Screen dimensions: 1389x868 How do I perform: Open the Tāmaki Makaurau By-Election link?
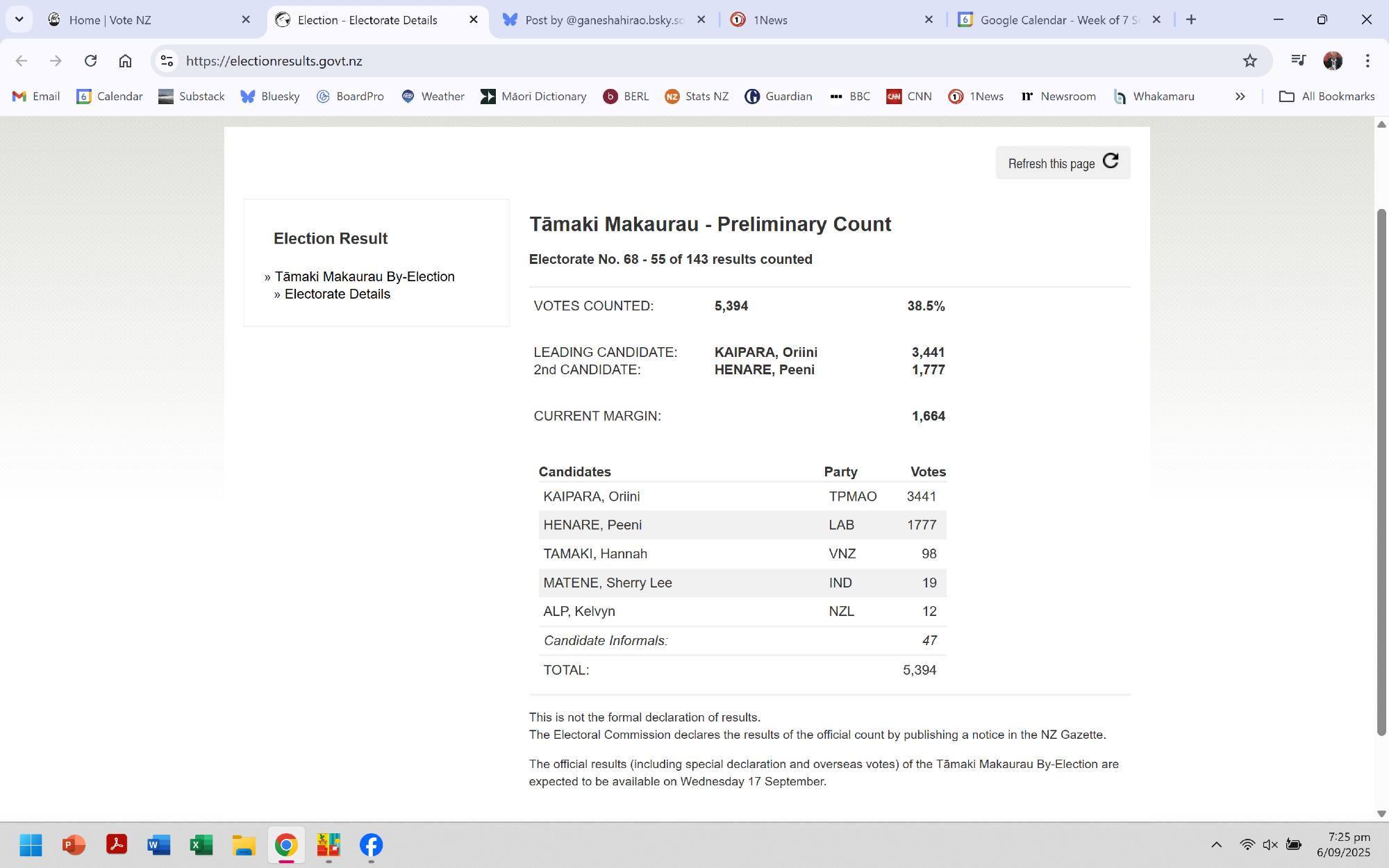pos(365,276)
